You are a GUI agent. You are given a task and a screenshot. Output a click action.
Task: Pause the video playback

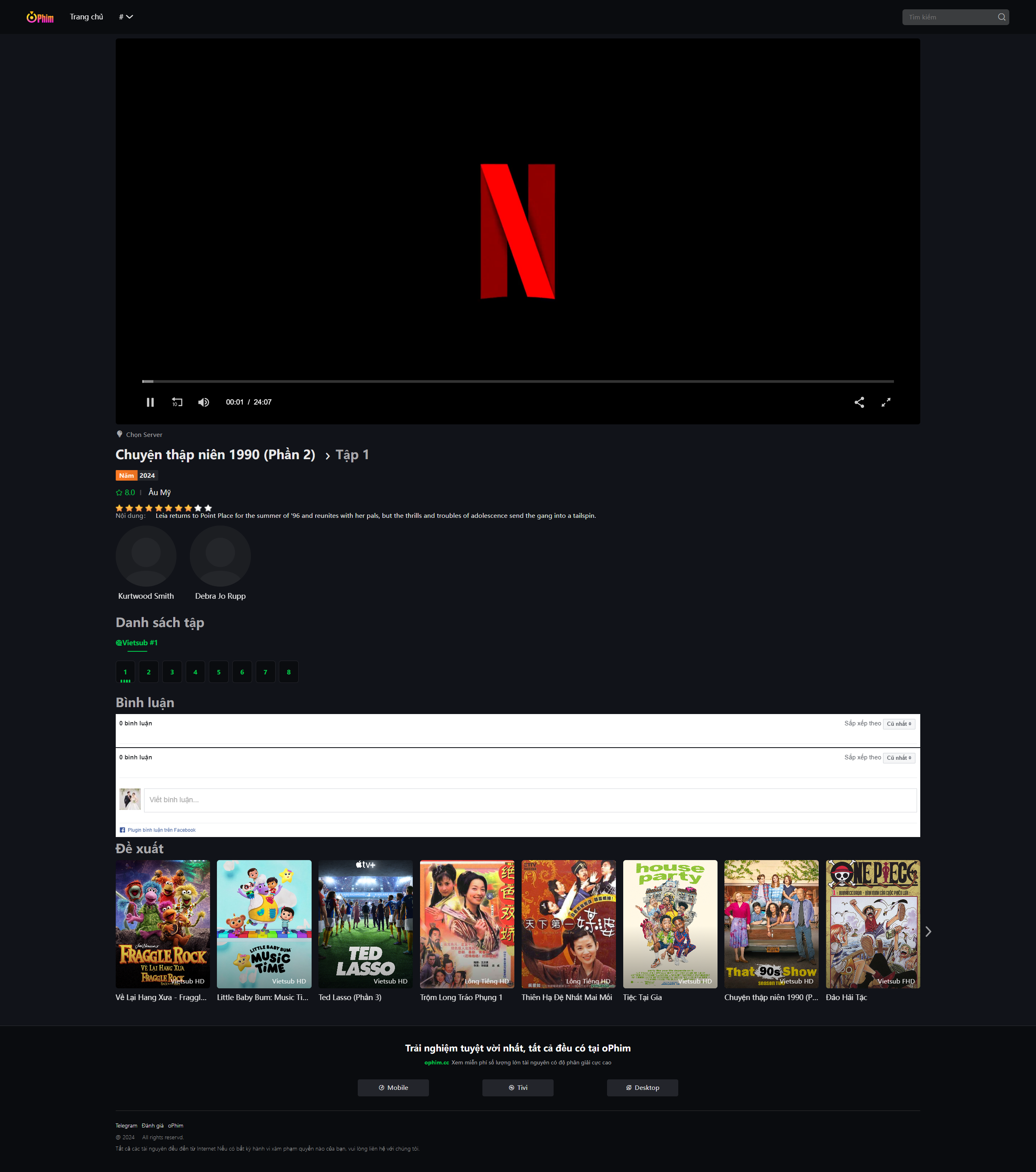tap(150, 402)
